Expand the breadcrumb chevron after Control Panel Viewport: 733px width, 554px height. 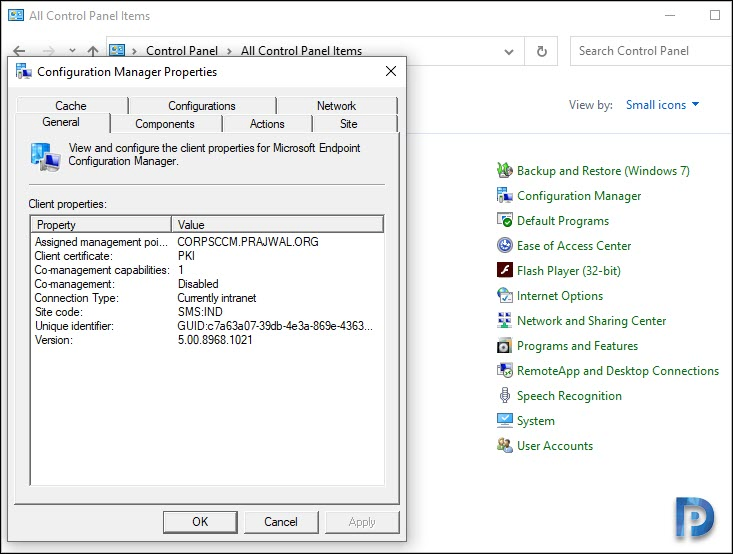(229, 51)
